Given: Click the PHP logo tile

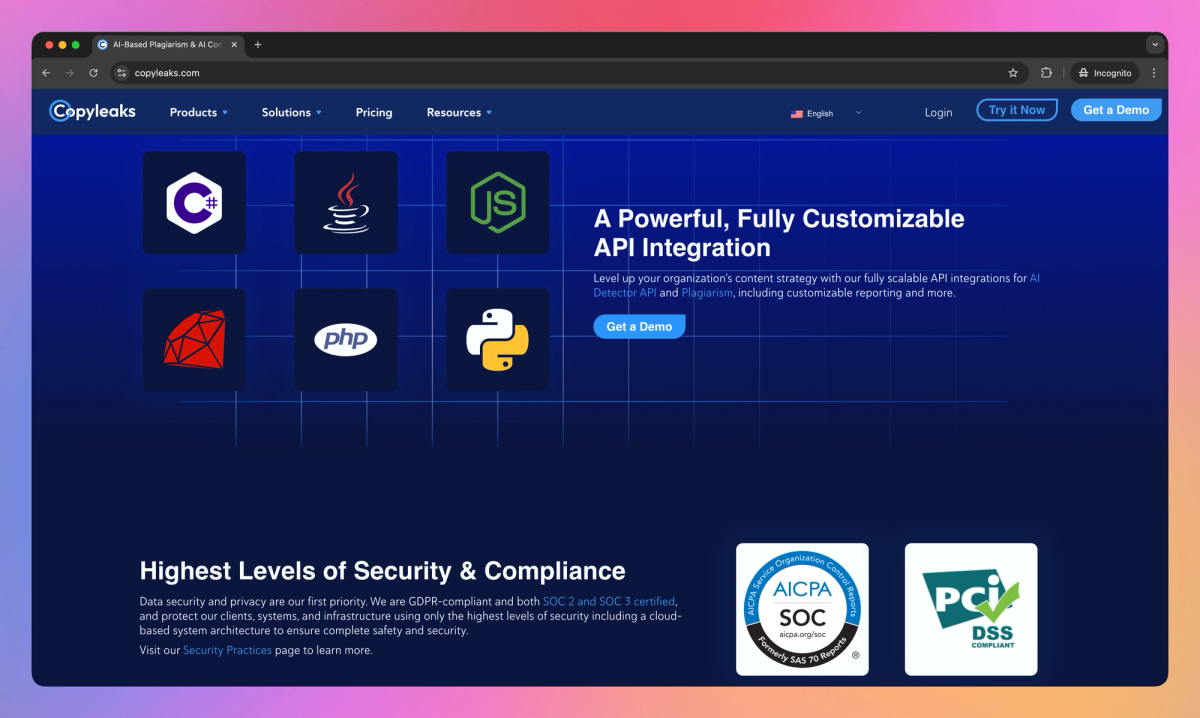Looking at the screenshot, I should 346,340.
